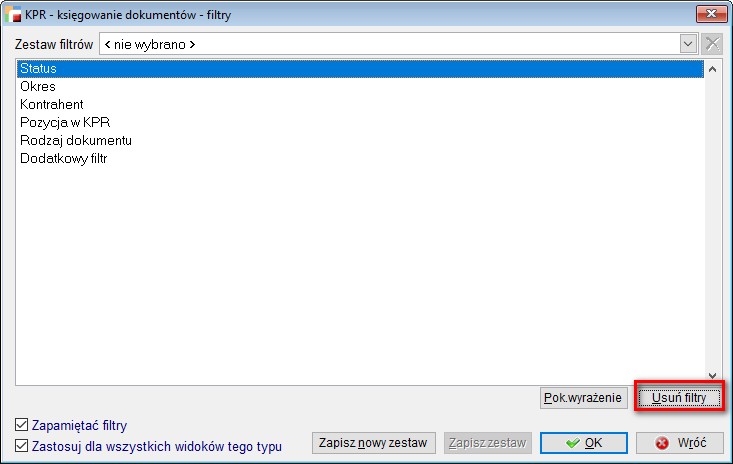This screenshot has height=464, width=733.
Task: Select the Okres filter in list
Action: (x=37, y=87)
